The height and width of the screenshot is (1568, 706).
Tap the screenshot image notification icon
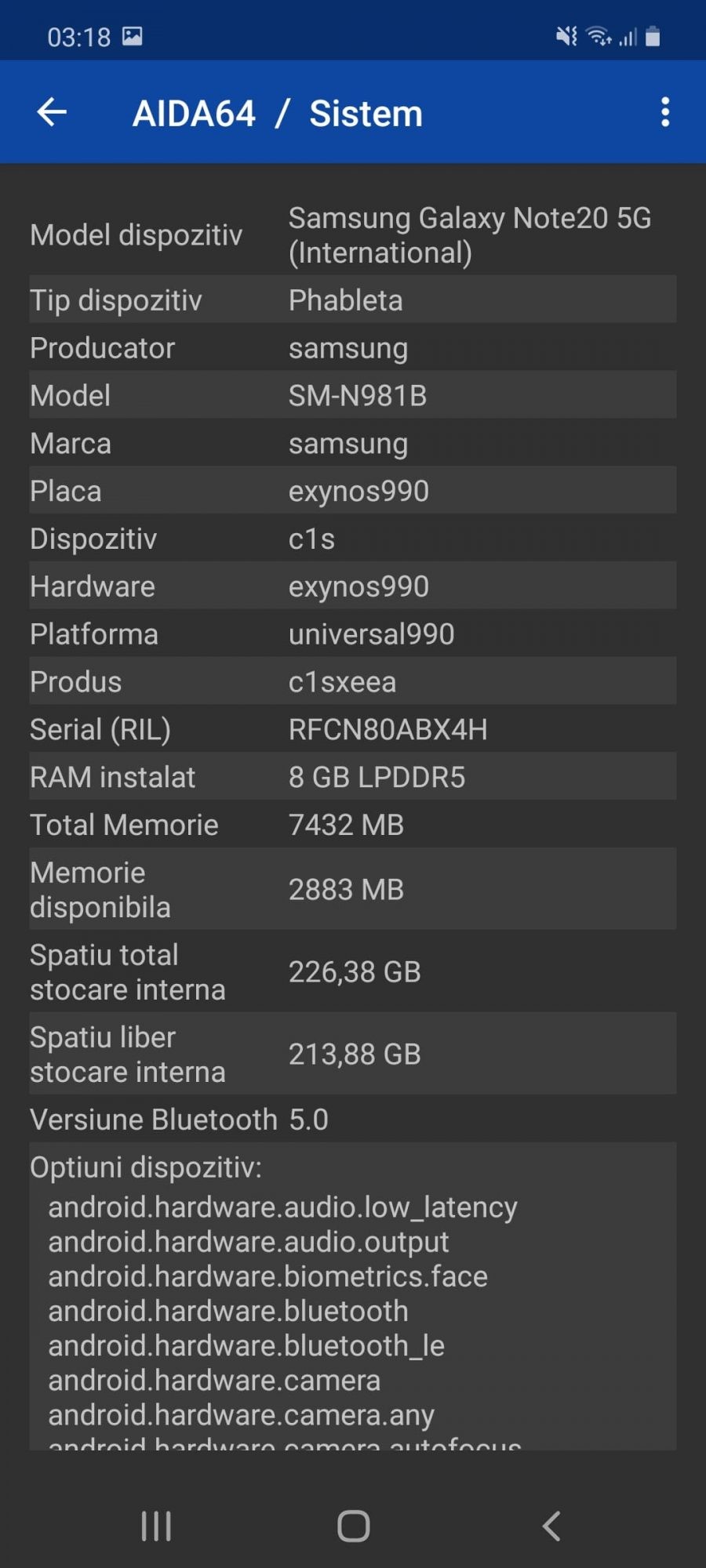point(133,36)
